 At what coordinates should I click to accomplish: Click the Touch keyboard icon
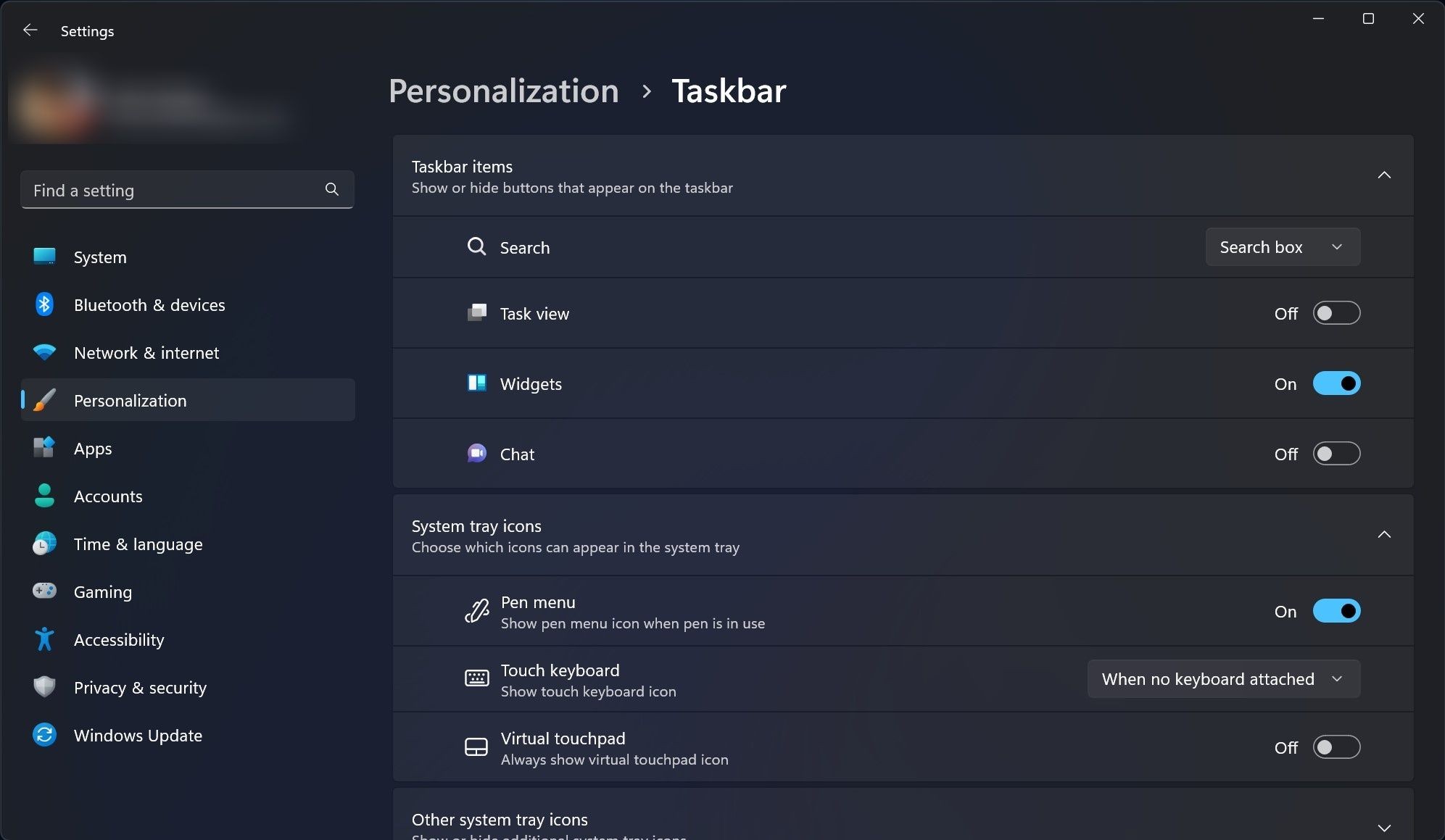tap(476, 678)
